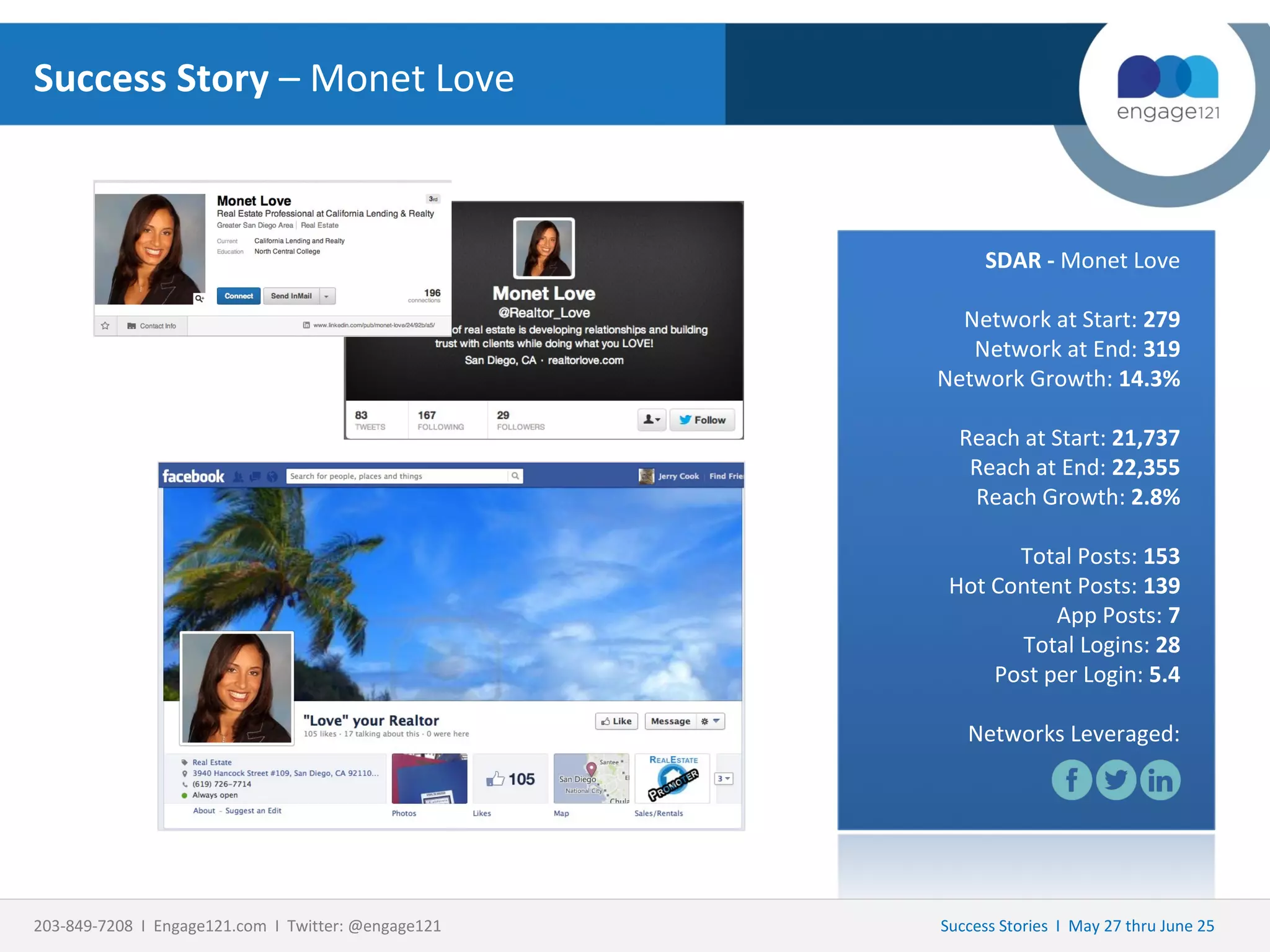1270x952 pixels.
Task: Click the Twitter: @engage121 footer text
Action: point(364,926)
